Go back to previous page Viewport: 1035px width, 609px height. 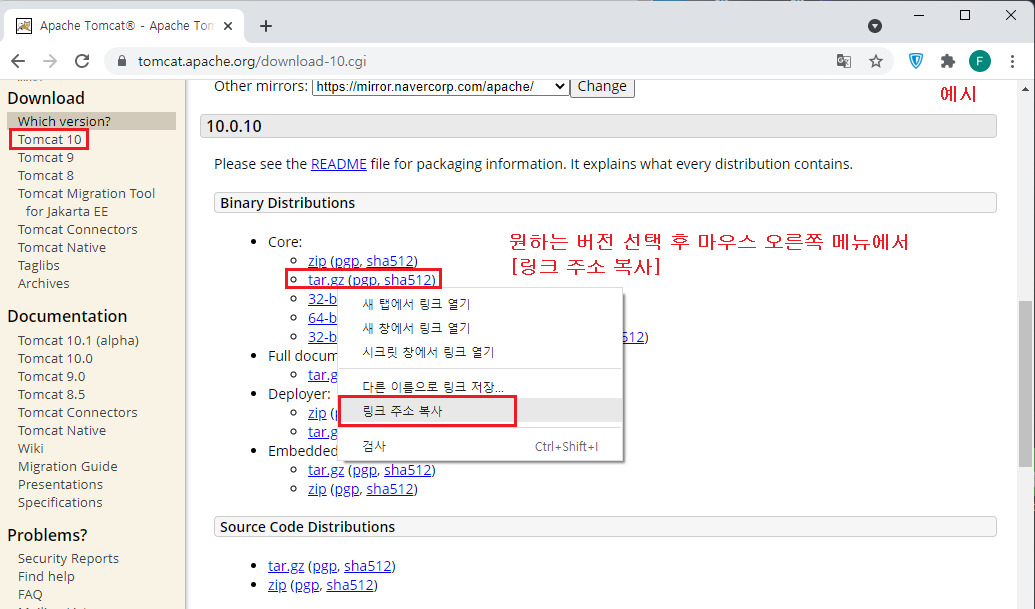click(x=18, y=61)
